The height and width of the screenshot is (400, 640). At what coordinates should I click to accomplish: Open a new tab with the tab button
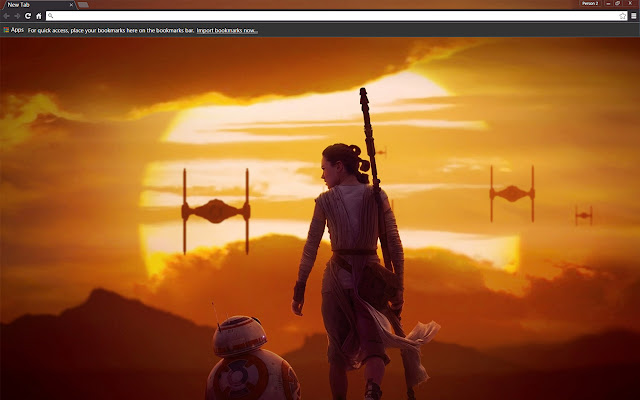pyautogui.click(x=83, y=5)
